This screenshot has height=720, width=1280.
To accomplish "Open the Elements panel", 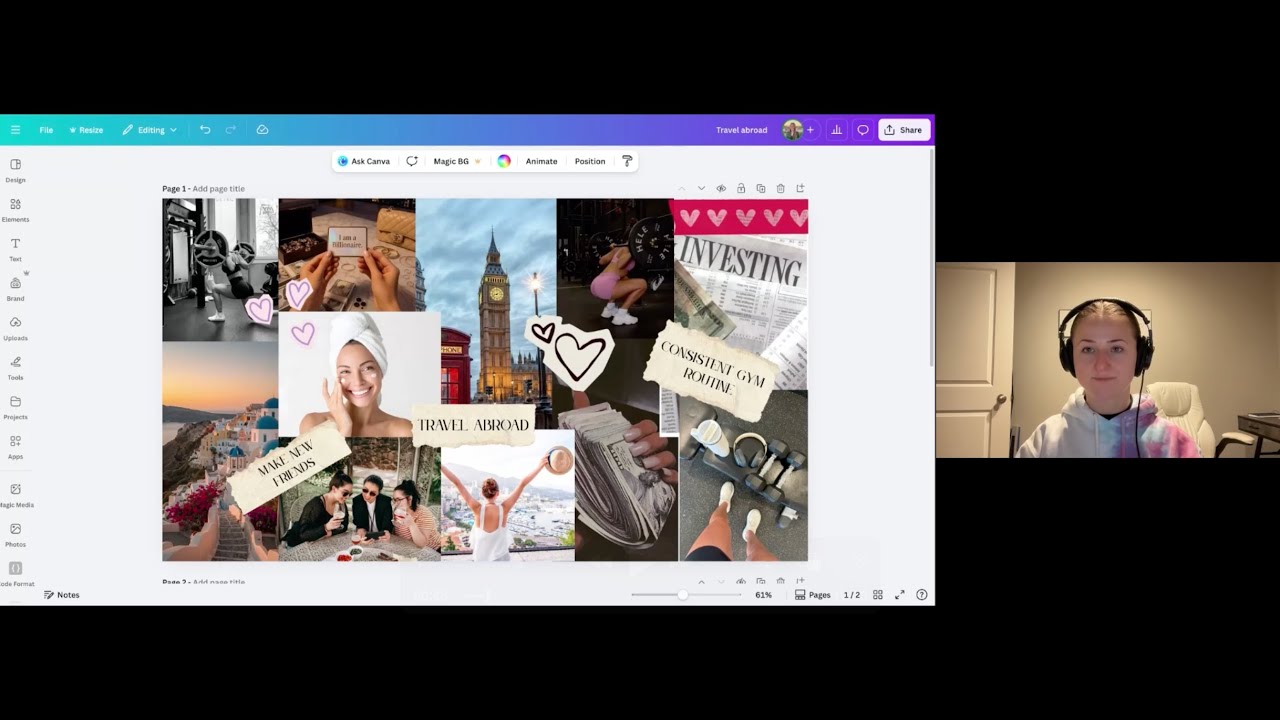I will coord(15,210).
